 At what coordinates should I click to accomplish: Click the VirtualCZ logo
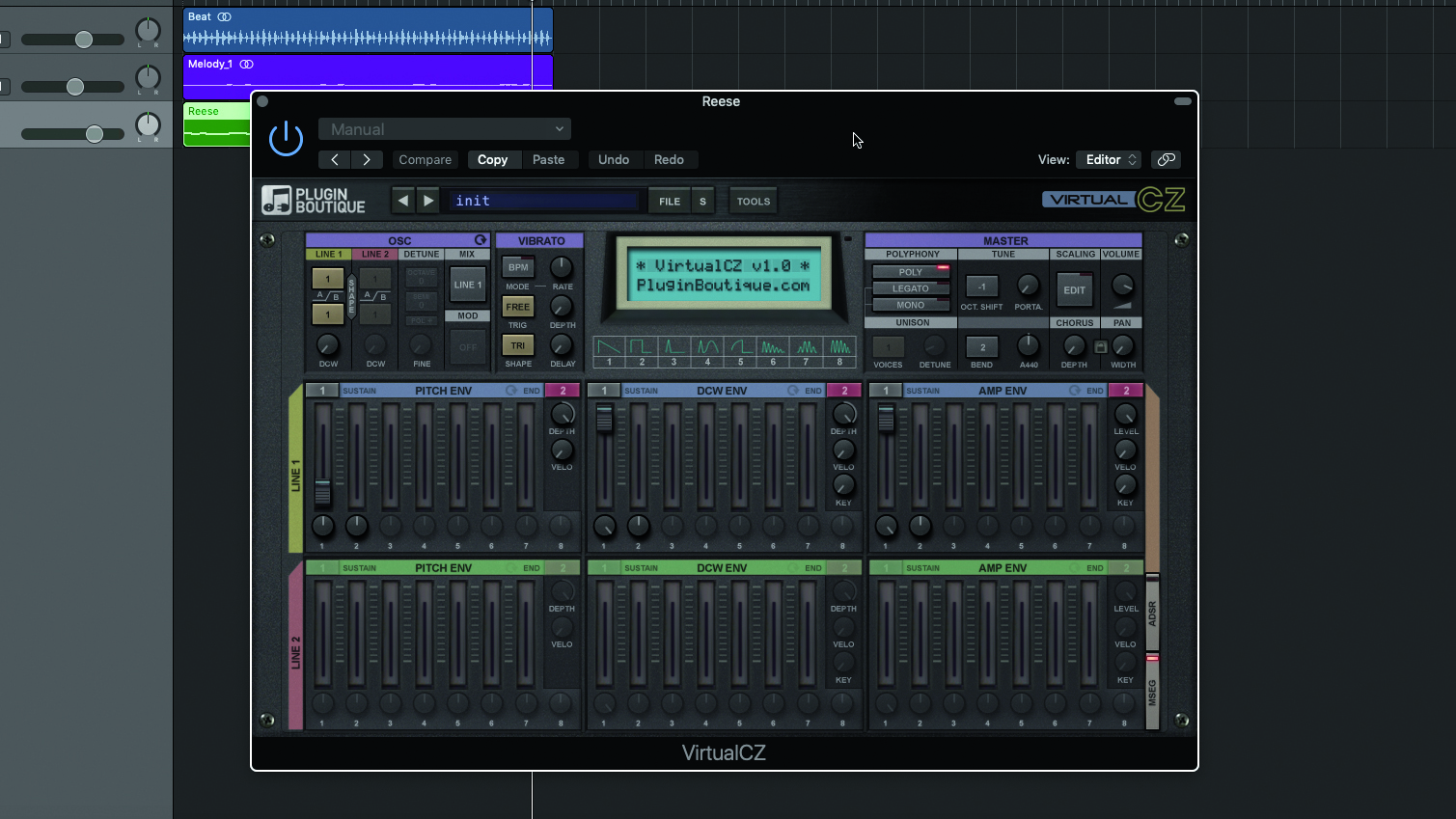pos(1113,200)
